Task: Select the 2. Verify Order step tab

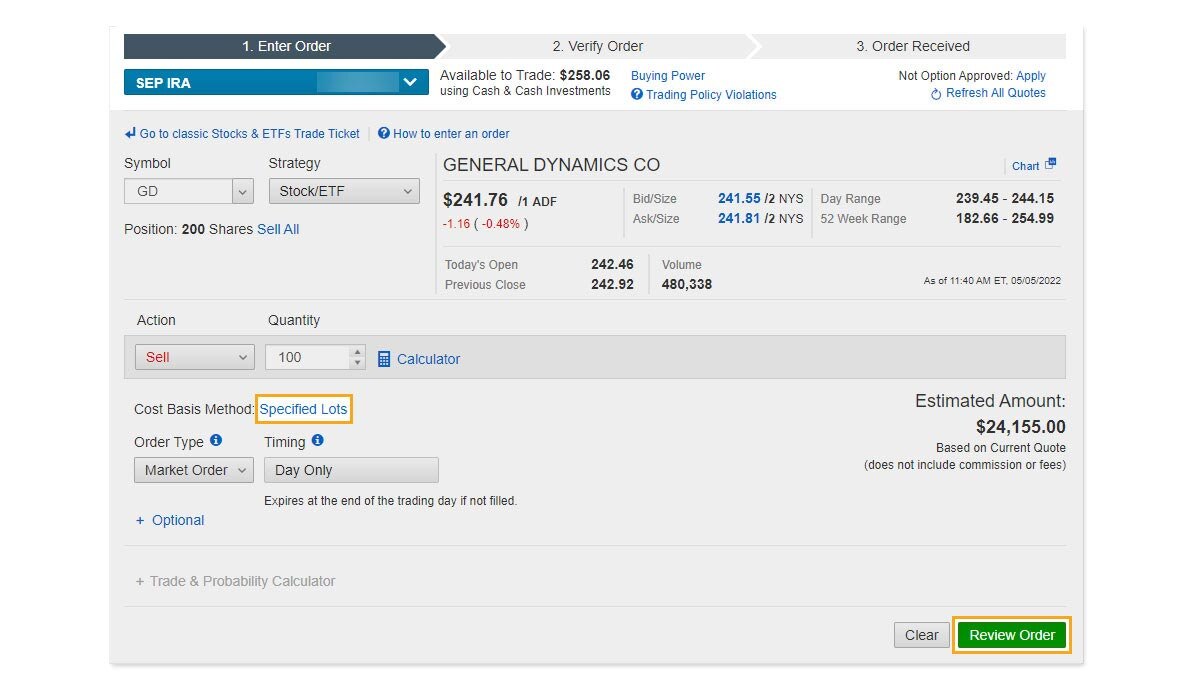Action: [x=598, y=46]
